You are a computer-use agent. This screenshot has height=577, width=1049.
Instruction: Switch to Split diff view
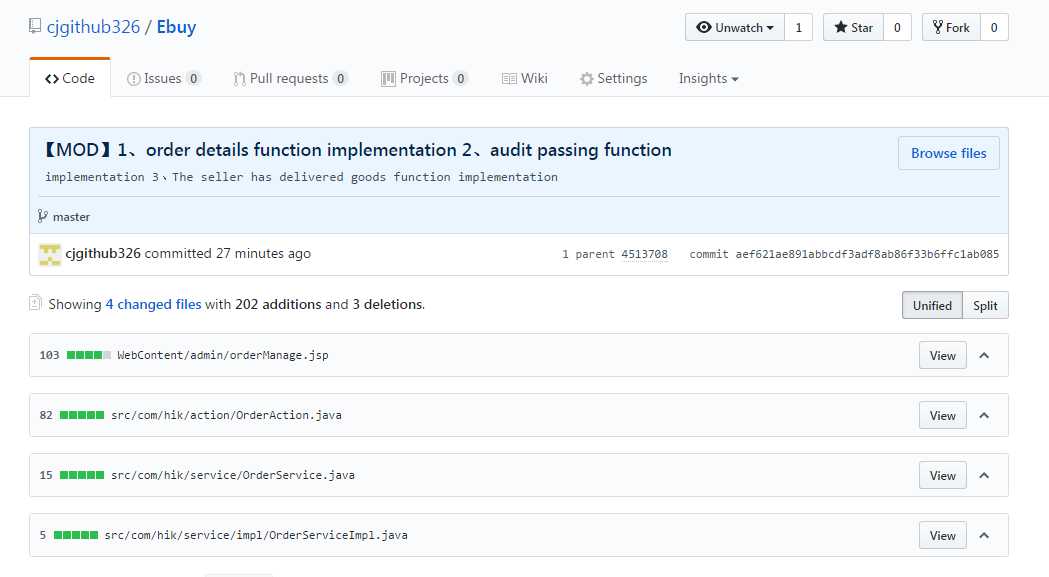tap(985, 305)
